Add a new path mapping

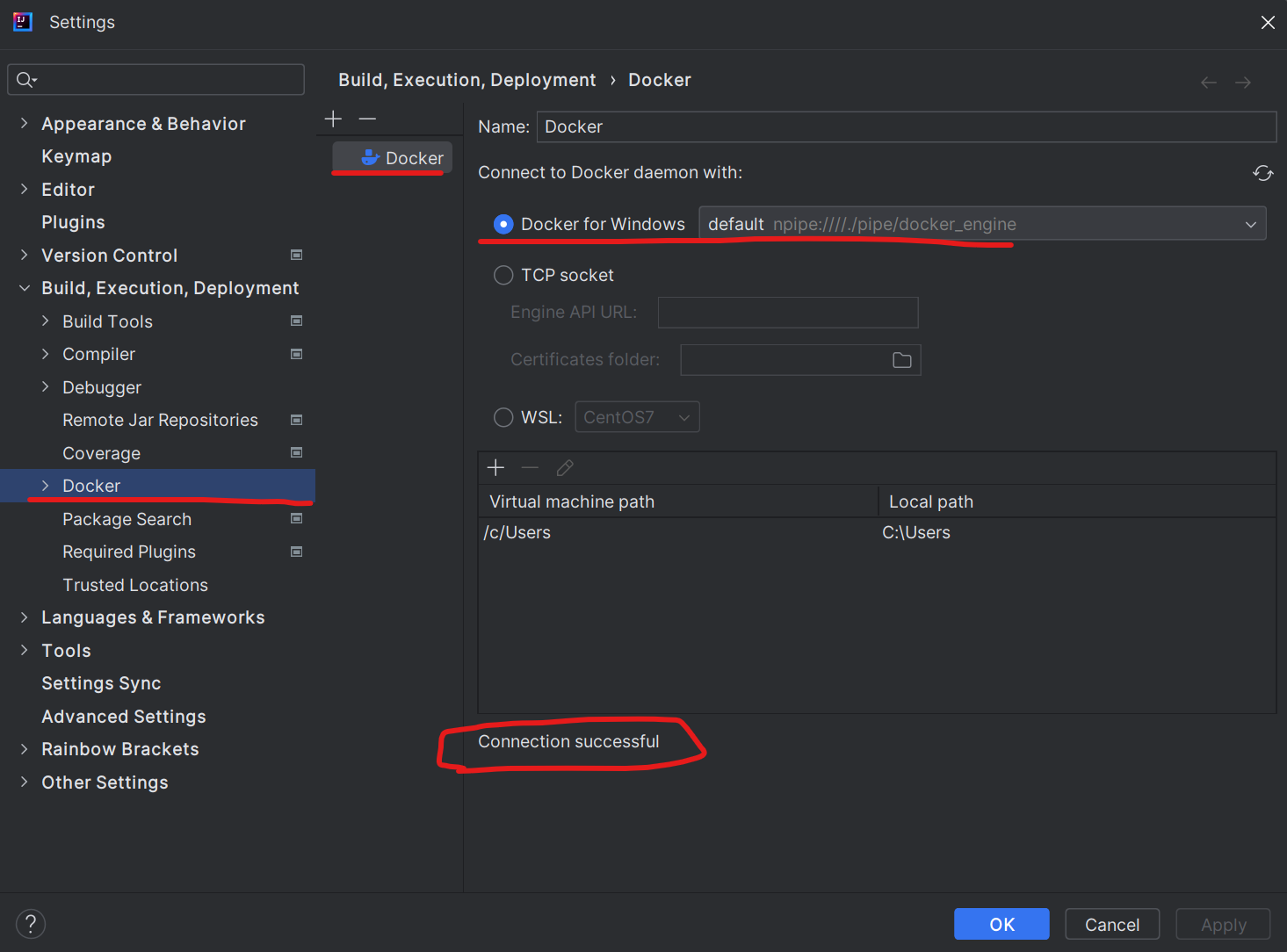(x=495, y=467)
